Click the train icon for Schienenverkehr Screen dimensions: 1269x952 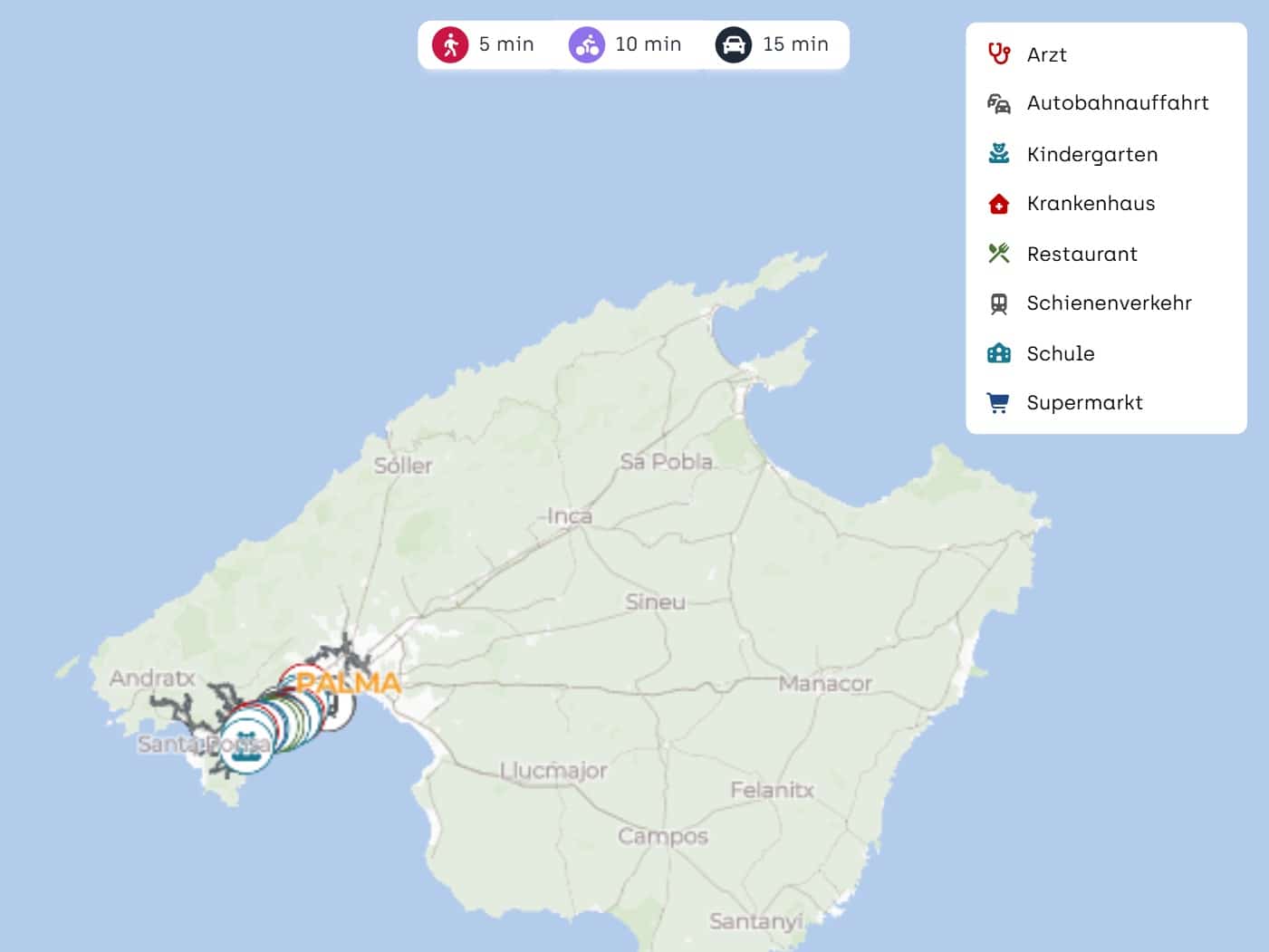[998, 303]
